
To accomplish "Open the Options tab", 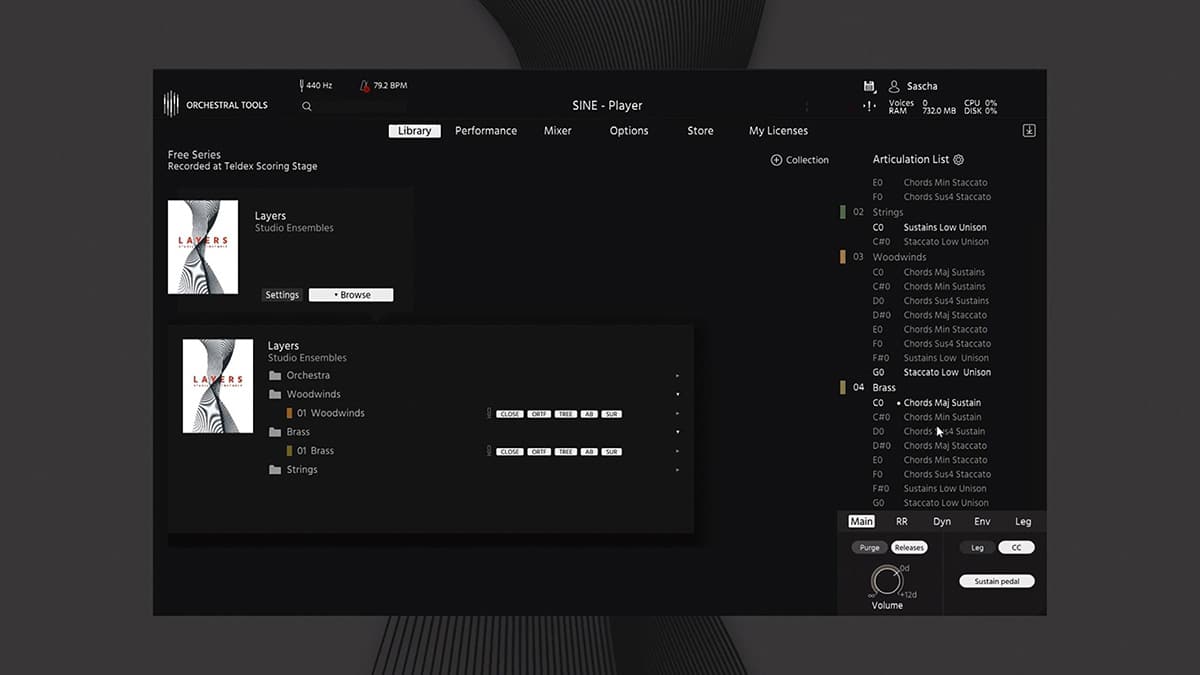I will pyautogui.click(x=629, y=131).
